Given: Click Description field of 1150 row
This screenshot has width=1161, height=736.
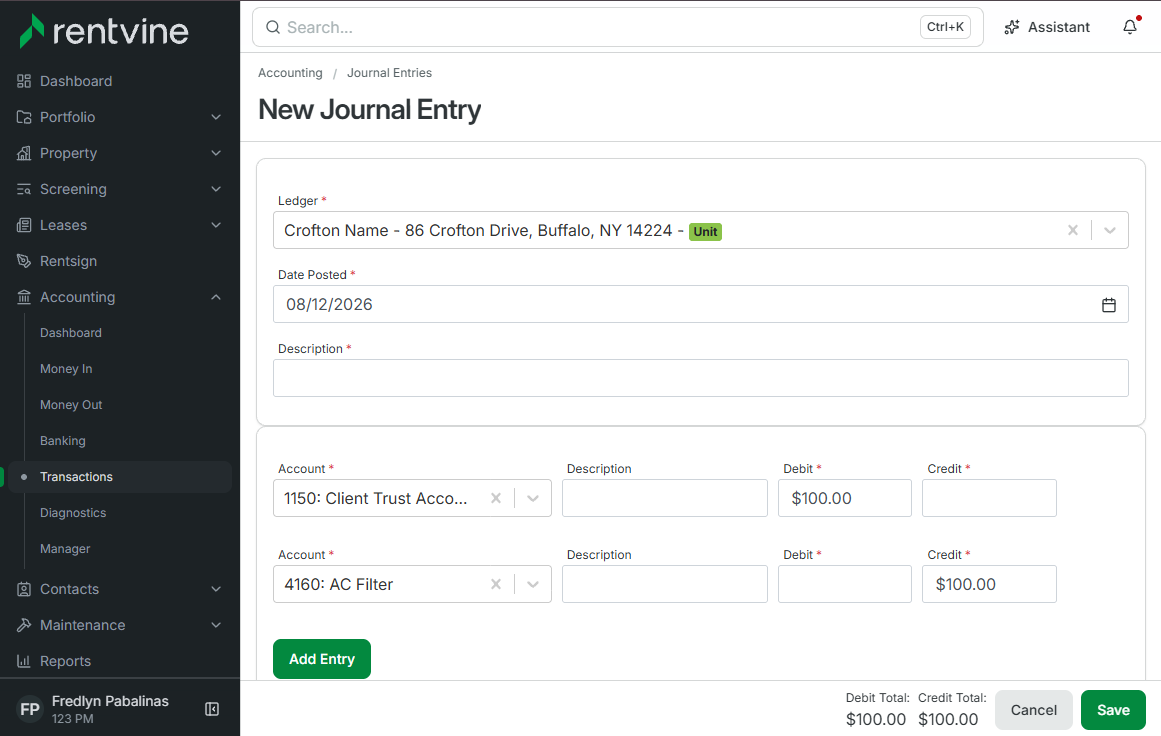Looking at the screenshot, I should pyautogui.click(x=665, y=498).
